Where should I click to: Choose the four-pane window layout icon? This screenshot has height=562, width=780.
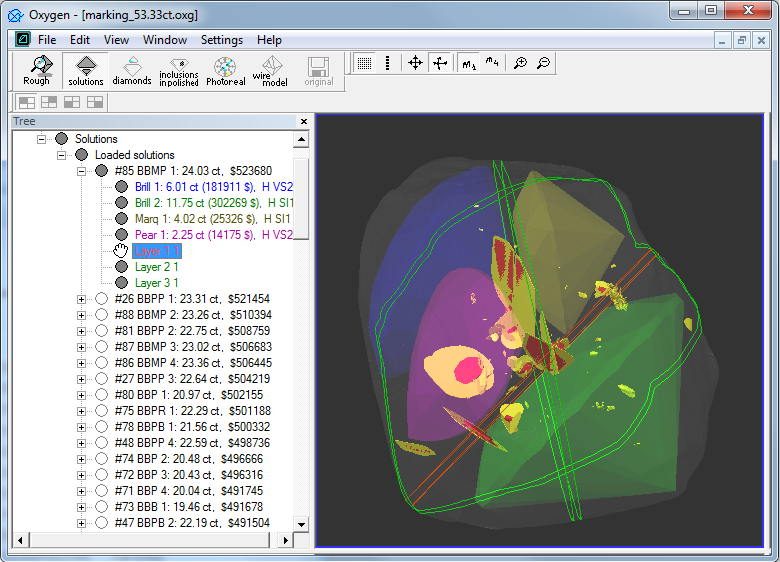point(26,102)
